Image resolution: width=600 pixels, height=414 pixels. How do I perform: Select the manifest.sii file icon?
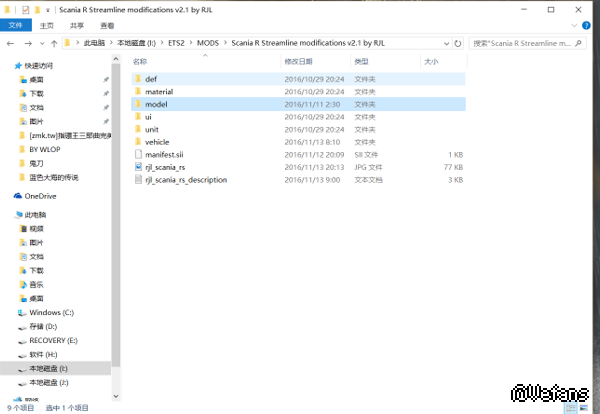(138, 154)
